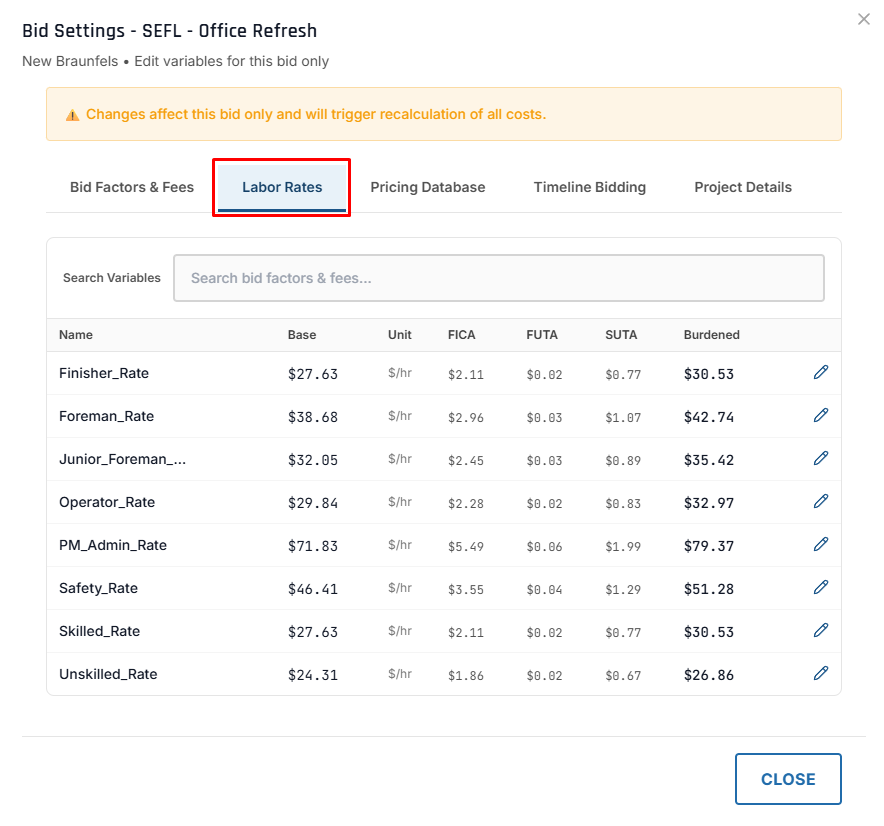
Task: Edit the Skilled_Rate row with pencil icon
Action: [x=820, y=630]
